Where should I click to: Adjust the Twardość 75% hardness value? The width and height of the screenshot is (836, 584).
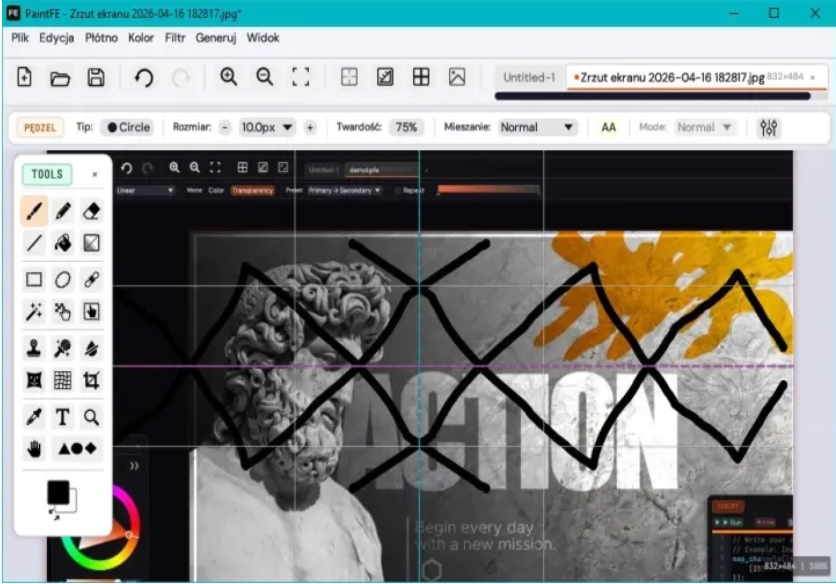click(x=406, y=127)
